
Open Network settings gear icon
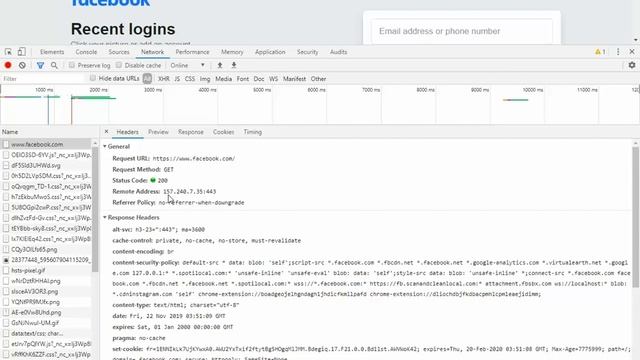[x=632, y=65]
